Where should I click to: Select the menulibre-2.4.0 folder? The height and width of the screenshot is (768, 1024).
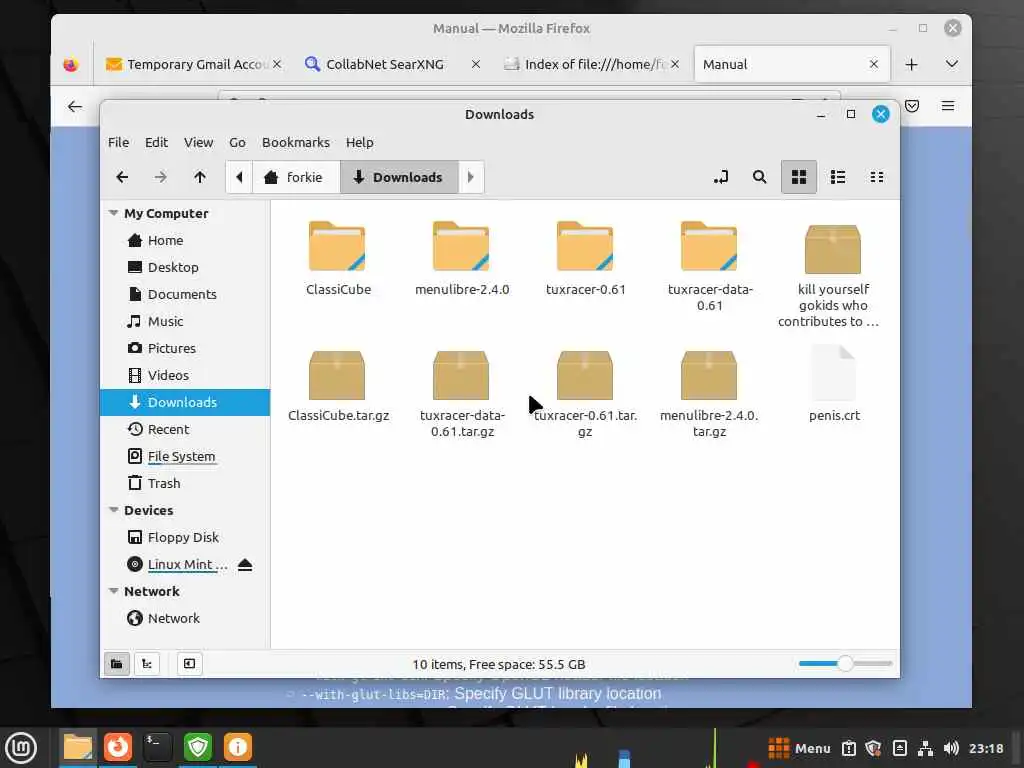click(x=462, y=259)
